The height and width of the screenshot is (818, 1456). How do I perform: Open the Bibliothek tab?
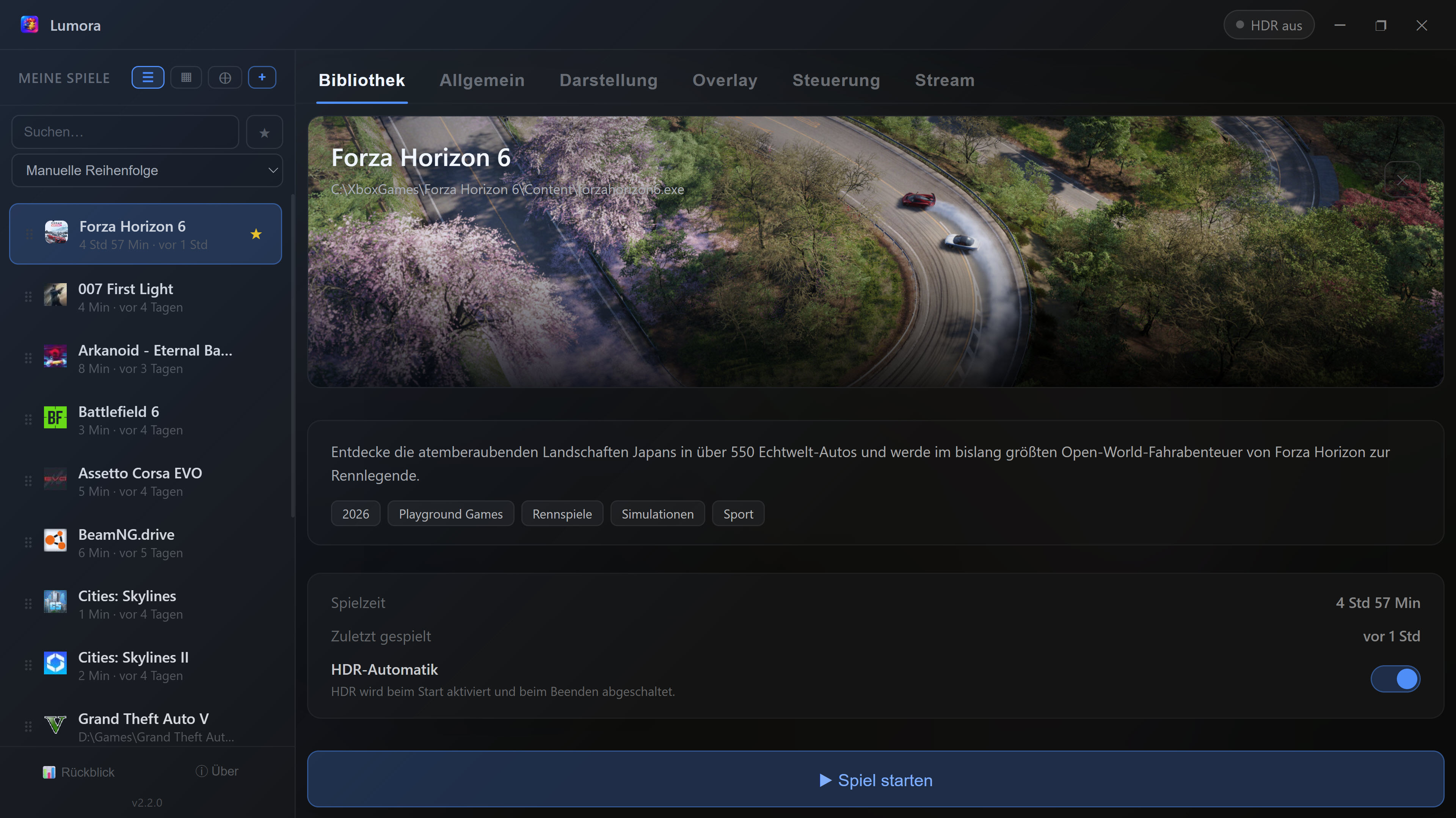pos(362,80)
